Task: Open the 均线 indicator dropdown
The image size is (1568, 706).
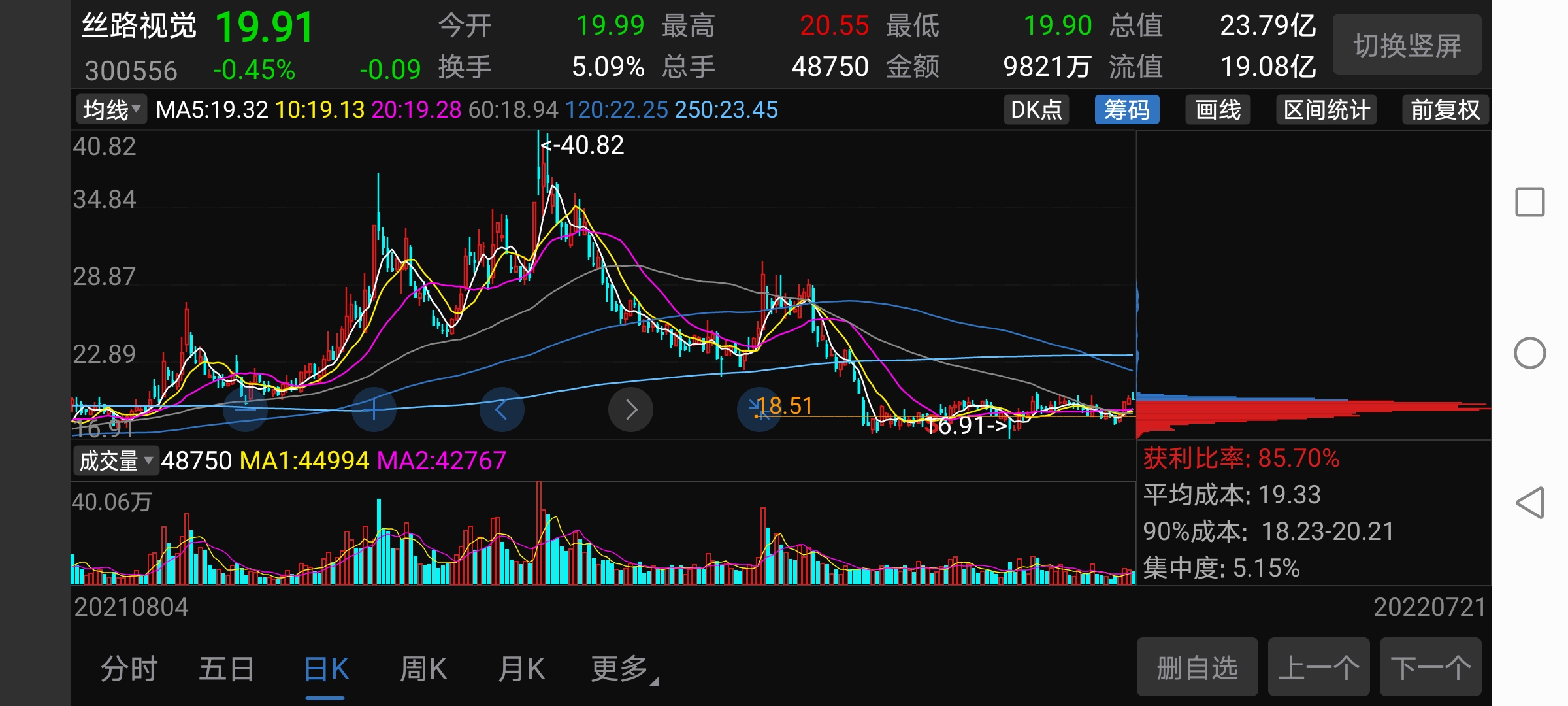Action: [112, 110]
